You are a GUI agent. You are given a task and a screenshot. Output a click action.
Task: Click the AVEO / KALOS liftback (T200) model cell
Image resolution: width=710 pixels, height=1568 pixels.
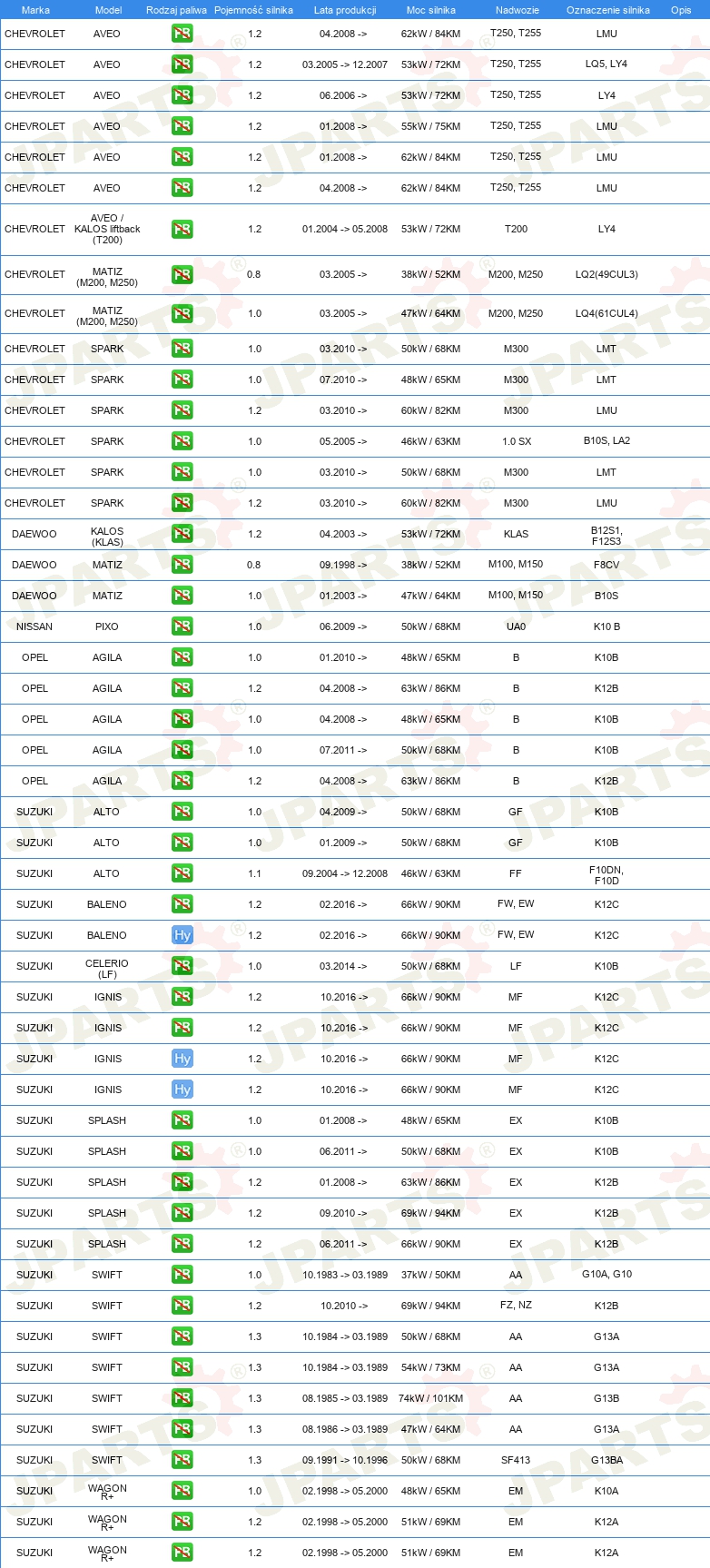(x=107, y=229)
